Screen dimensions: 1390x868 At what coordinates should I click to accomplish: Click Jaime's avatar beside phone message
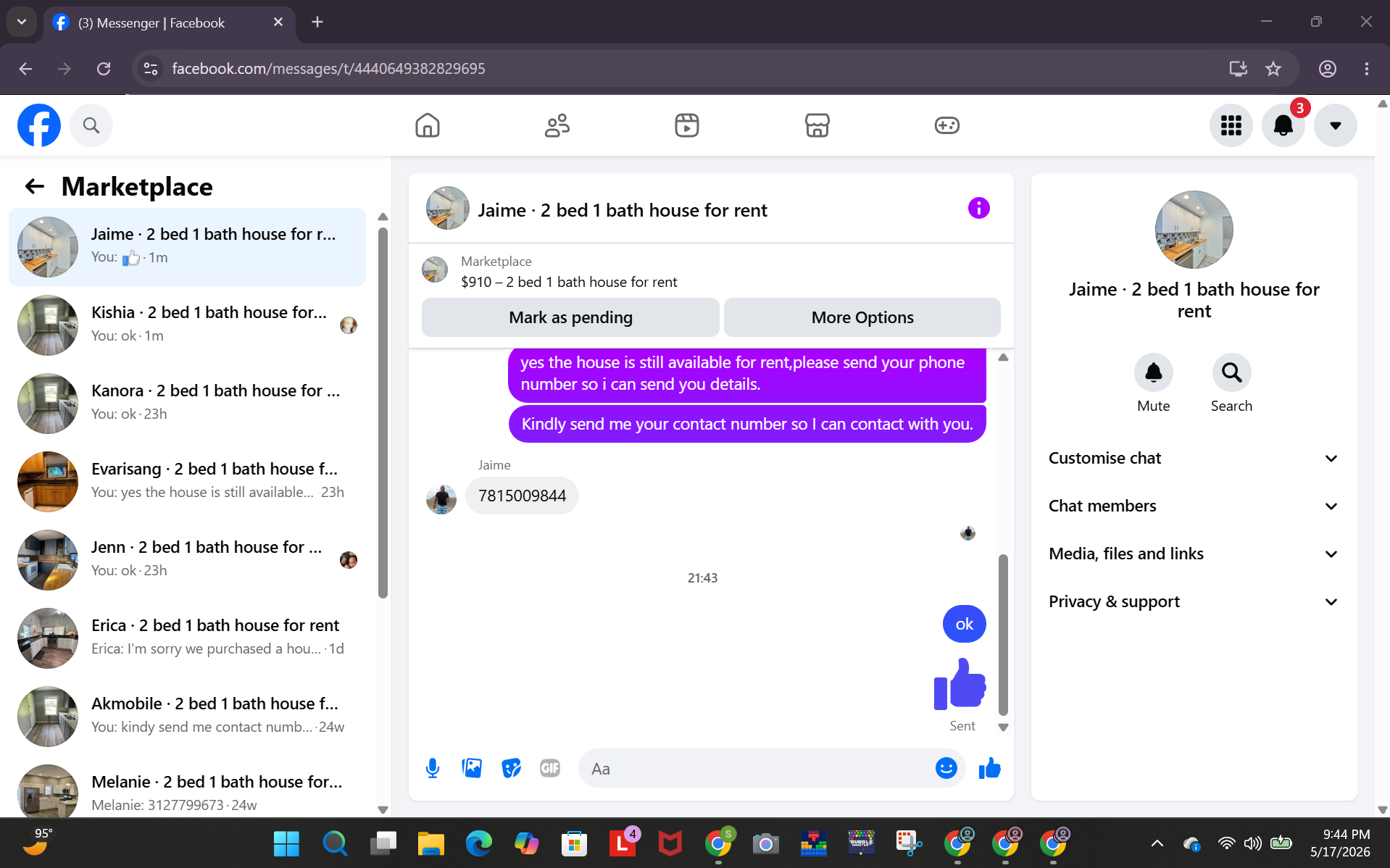441,499
